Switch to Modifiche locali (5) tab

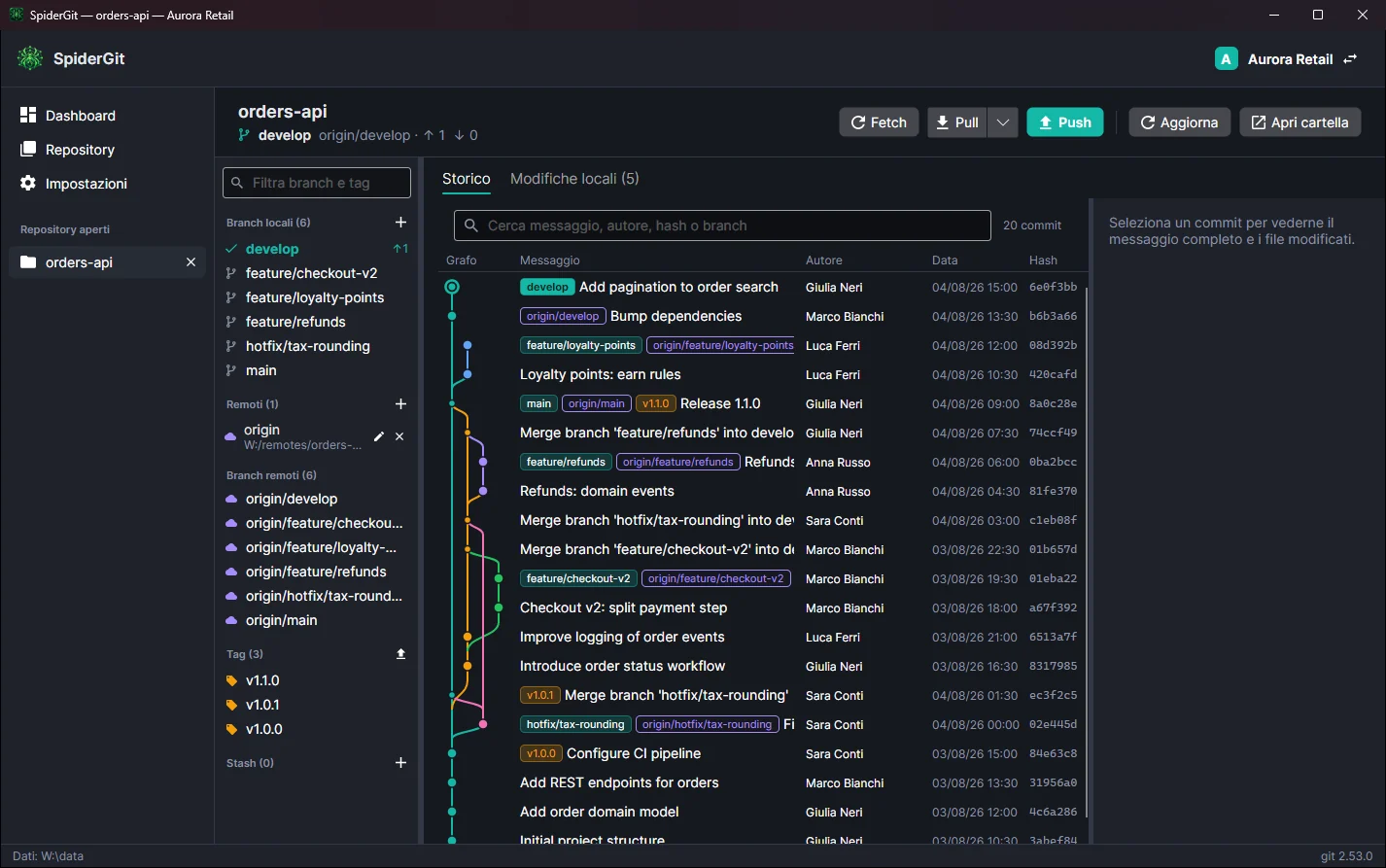coord(574,179)
